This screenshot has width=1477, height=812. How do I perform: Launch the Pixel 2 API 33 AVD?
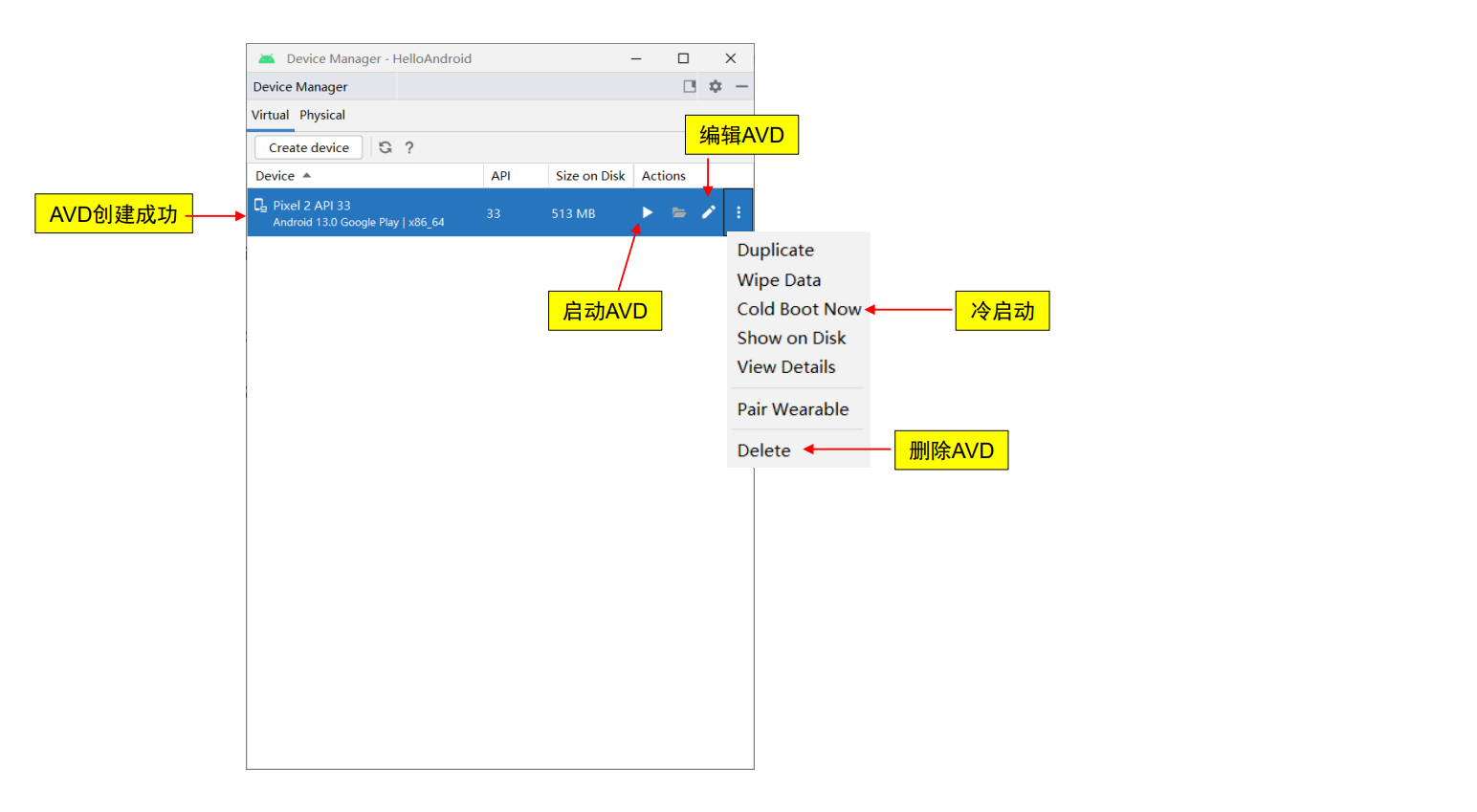[648, 212]
